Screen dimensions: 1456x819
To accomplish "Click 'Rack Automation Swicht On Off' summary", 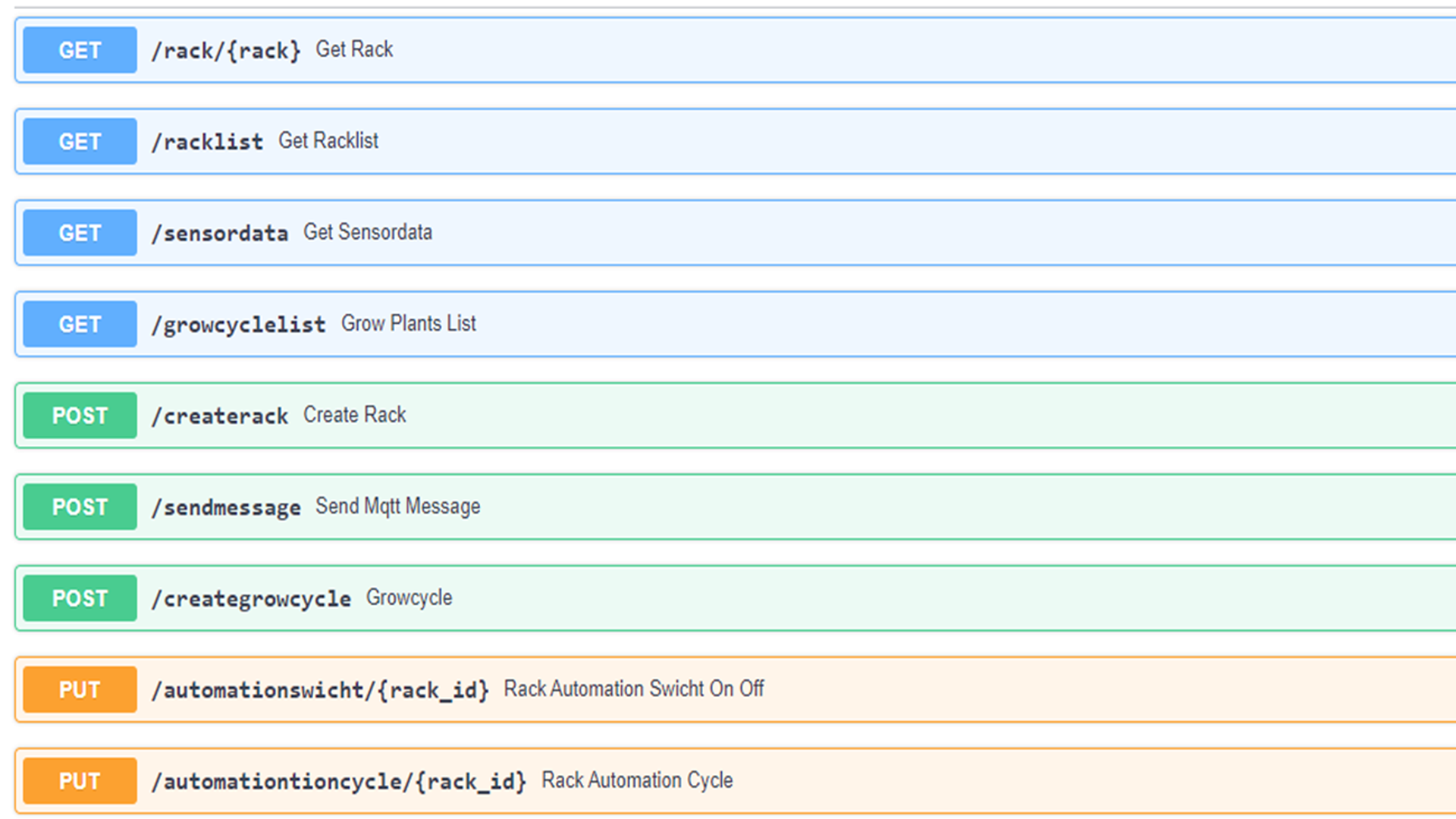I will (634, 689).
